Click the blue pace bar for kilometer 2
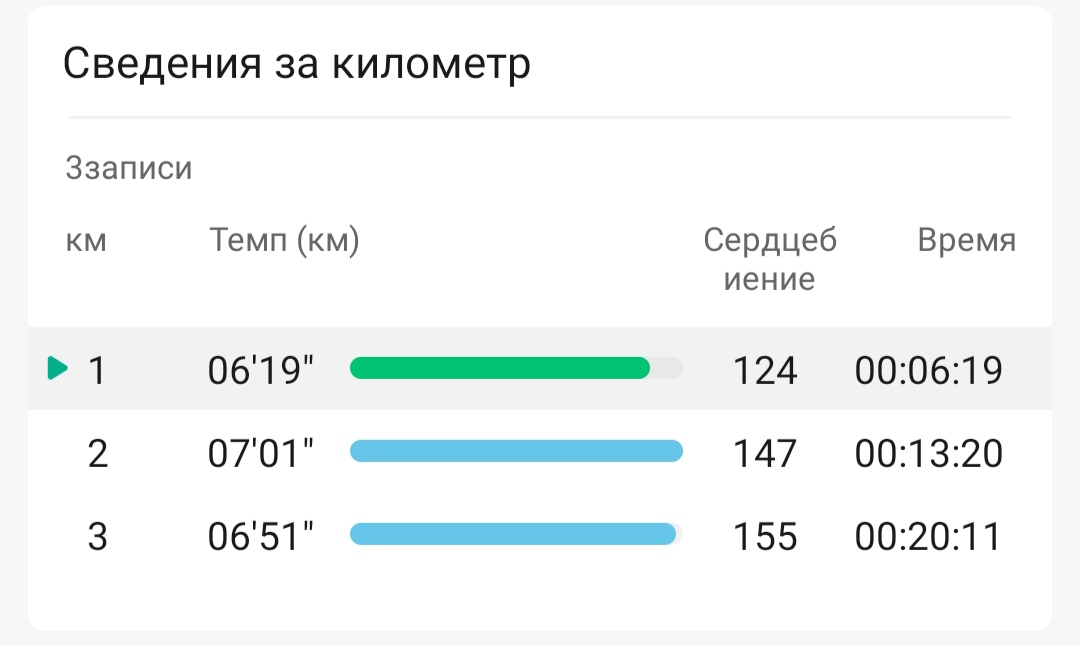Viewport: 1080px width, 645px height. 517,451
